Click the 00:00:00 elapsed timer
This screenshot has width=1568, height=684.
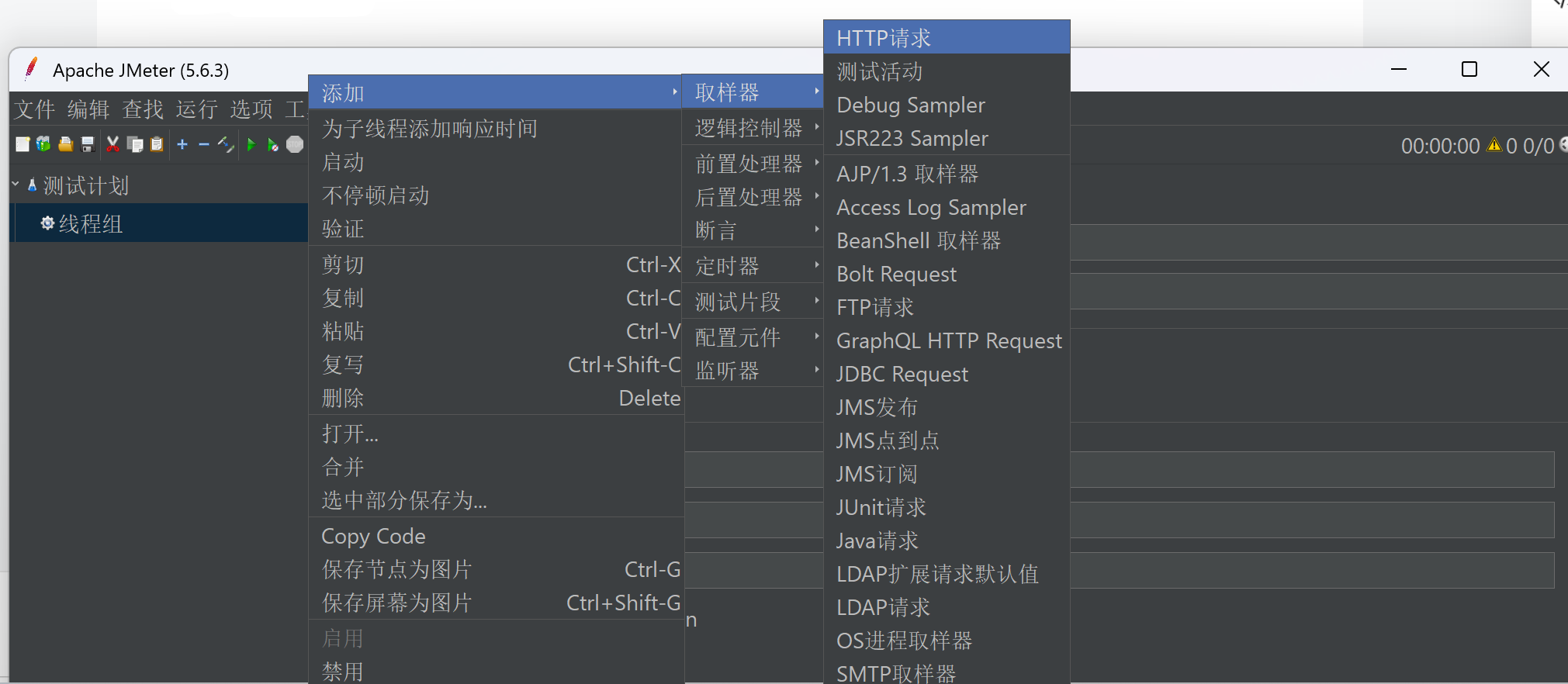[1441, 146]
